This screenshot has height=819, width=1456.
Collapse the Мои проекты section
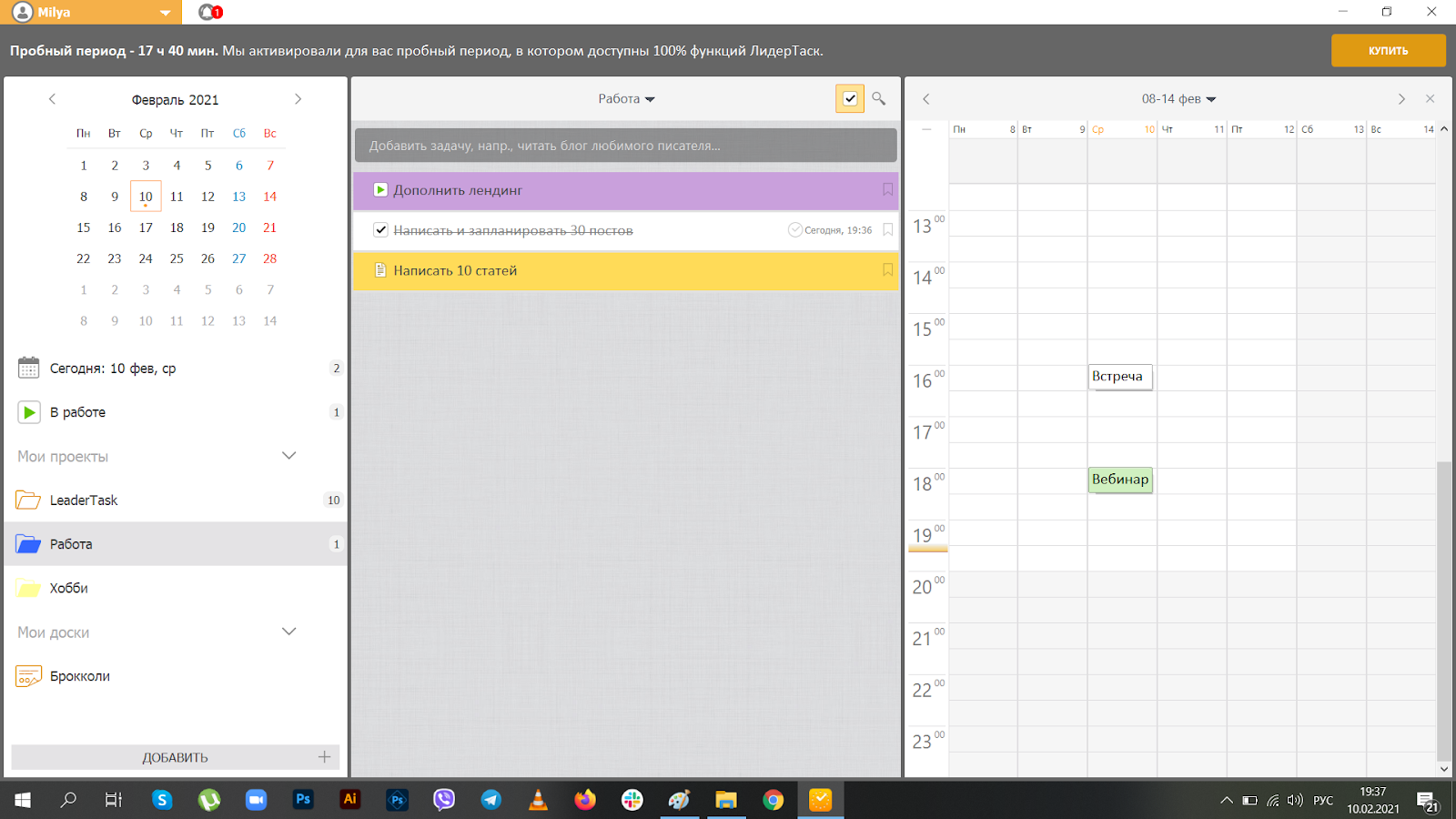(x=288, y=456)
